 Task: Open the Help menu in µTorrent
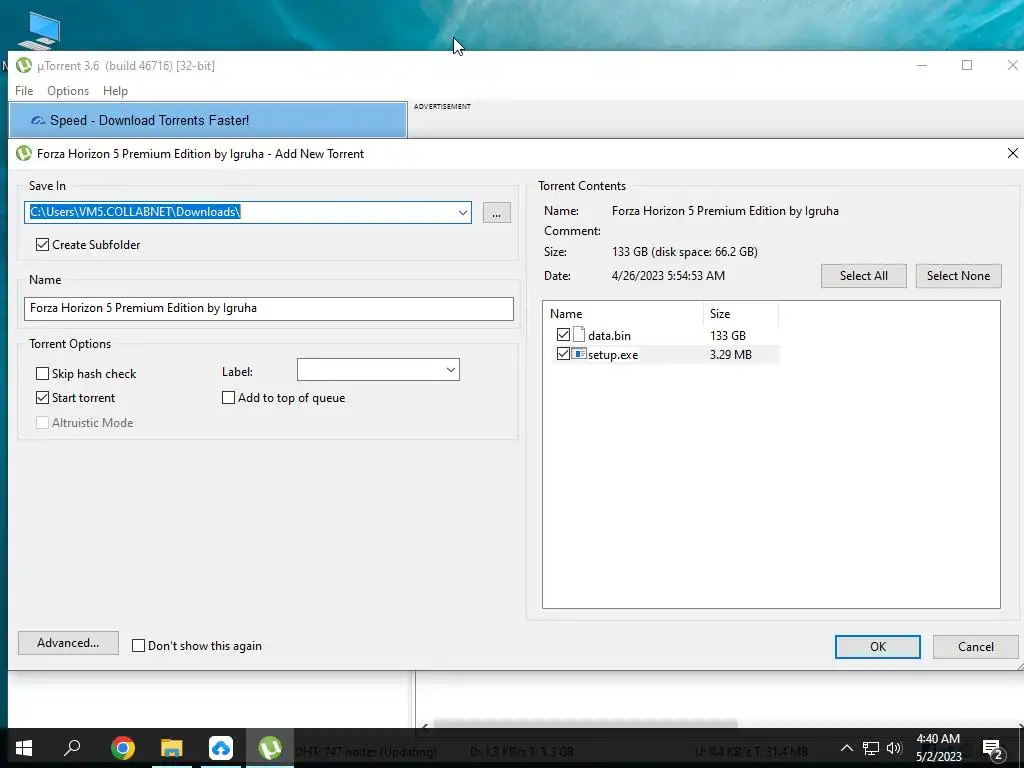coord(115,91)
